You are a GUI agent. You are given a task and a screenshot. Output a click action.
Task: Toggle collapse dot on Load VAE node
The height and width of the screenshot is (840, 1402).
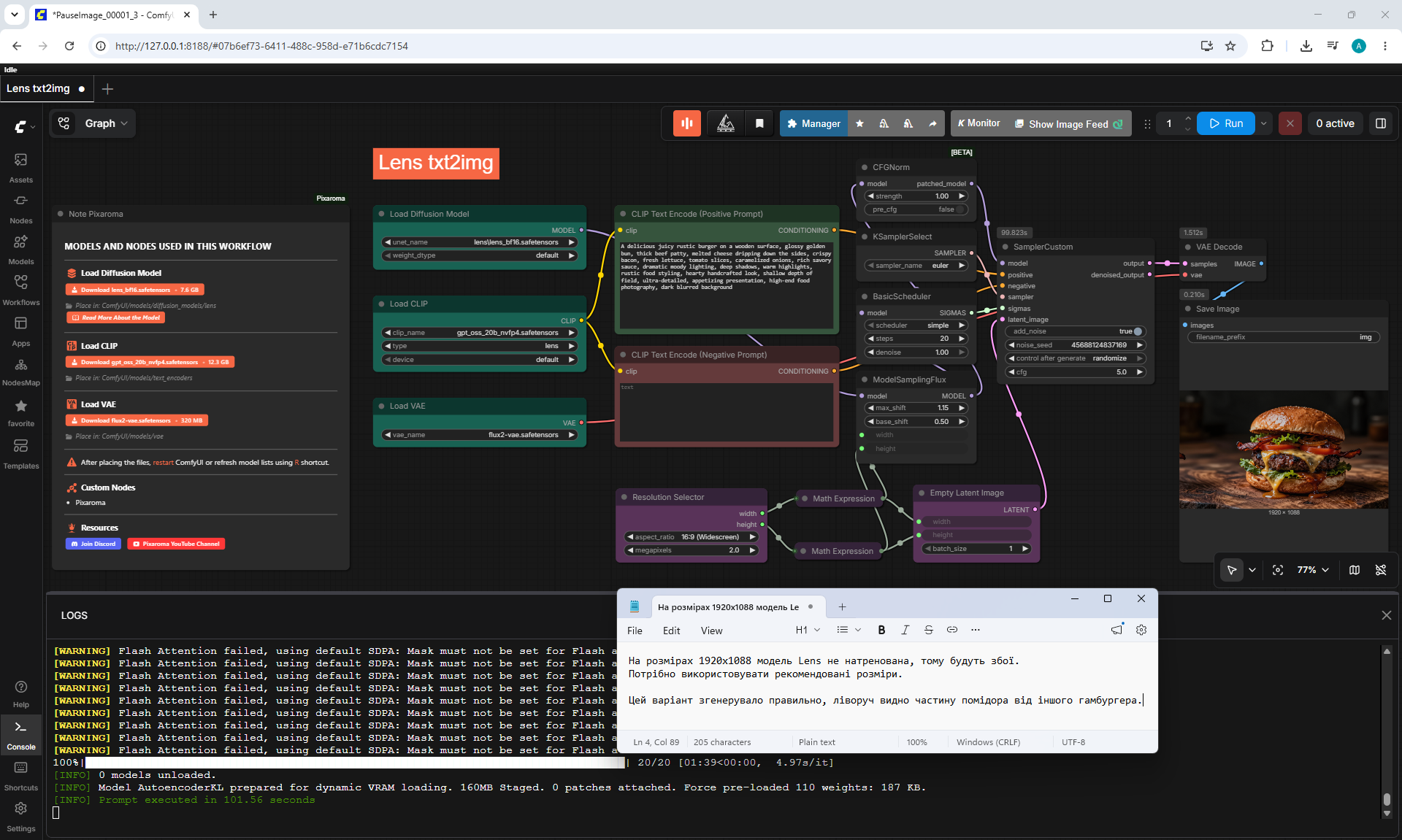381,406
